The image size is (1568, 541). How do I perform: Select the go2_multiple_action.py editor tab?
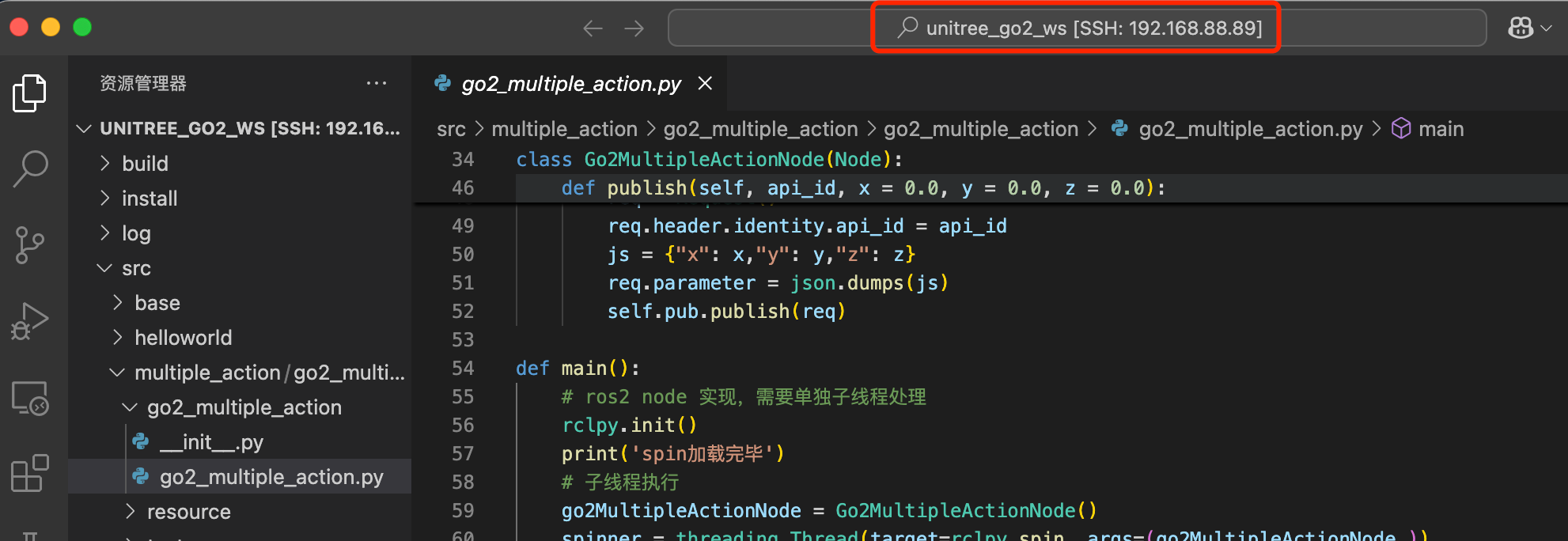coord(570,83)
